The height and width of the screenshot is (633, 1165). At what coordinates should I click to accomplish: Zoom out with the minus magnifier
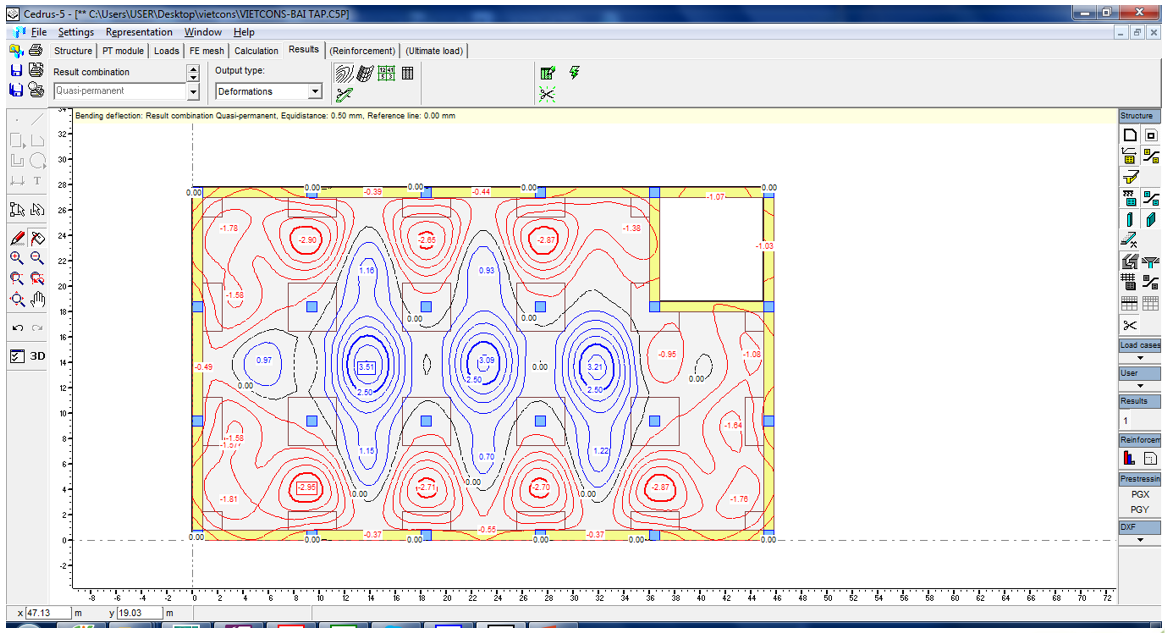[x=37, y=258]
